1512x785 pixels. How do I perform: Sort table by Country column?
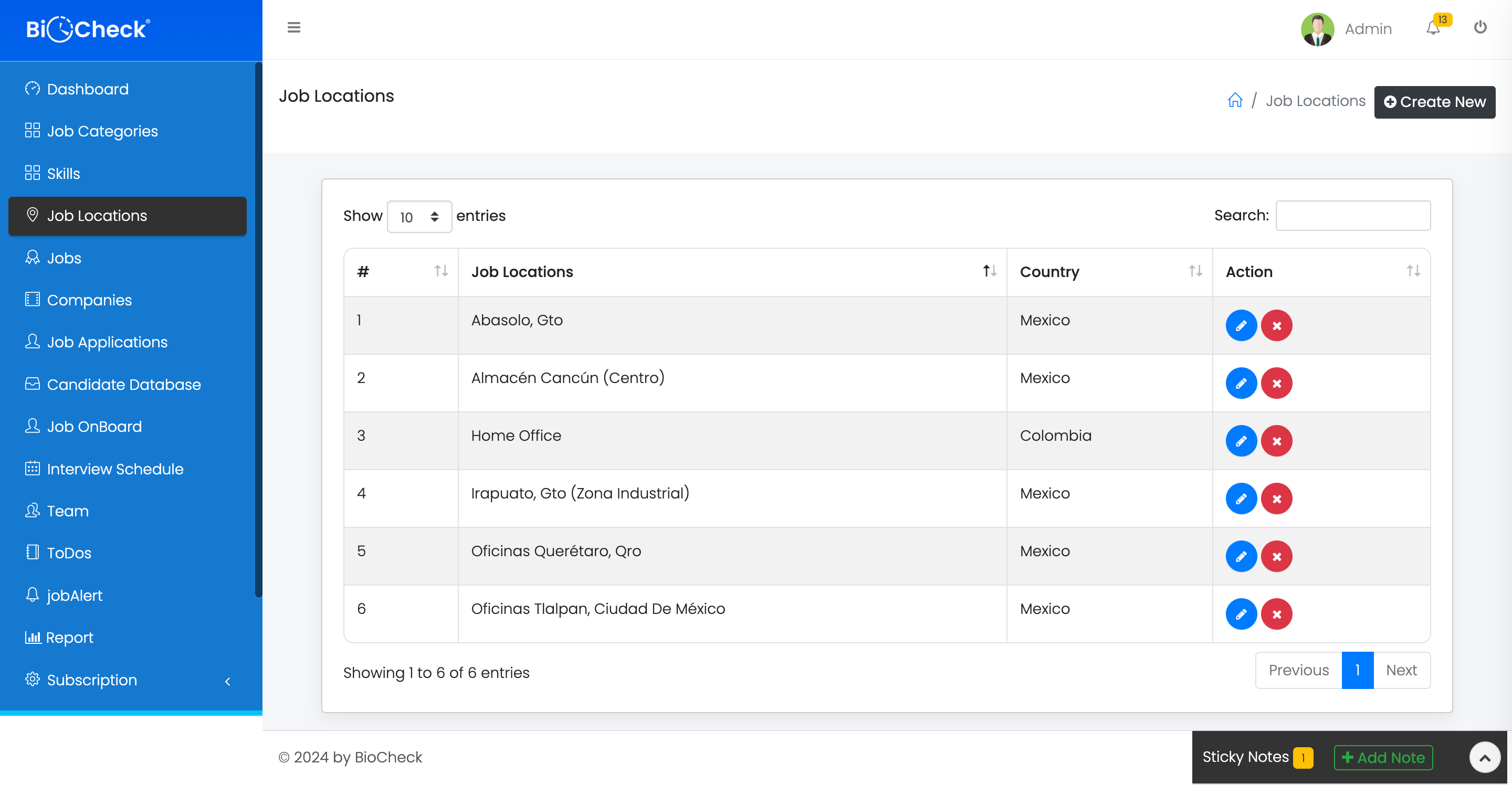click(1109, 272)
